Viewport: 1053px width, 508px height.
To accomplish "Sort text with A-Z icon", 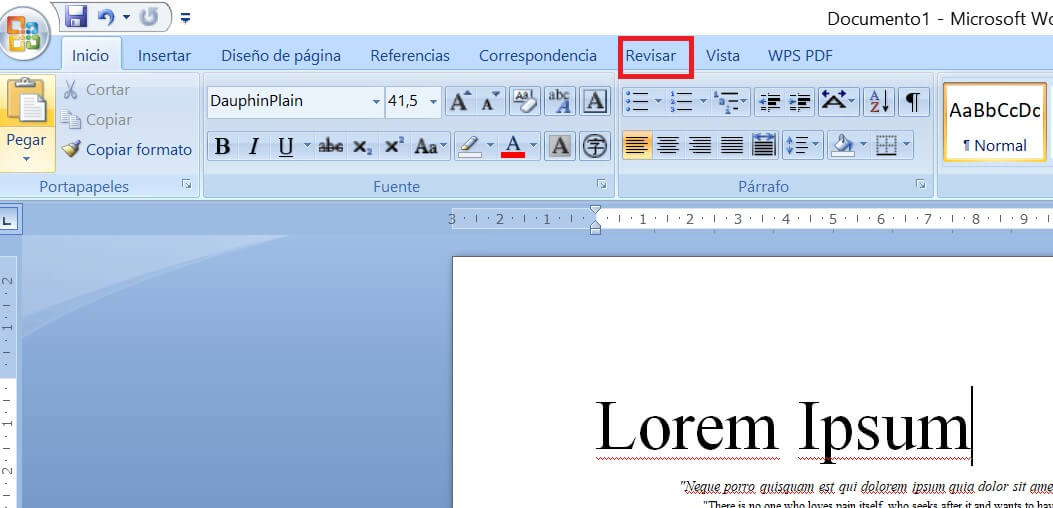I will [879, 101].
